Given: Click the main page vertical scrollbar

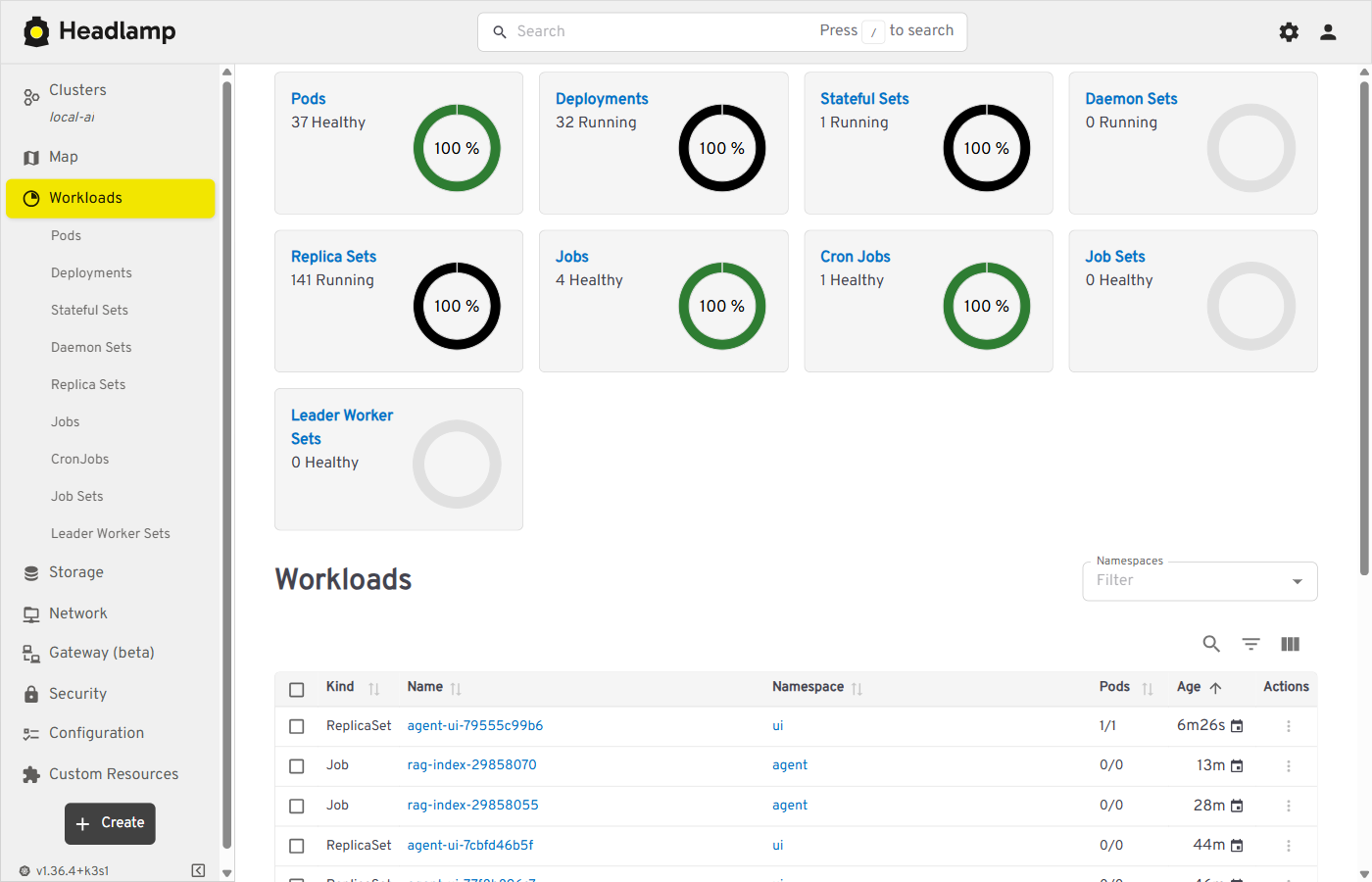Looking at the screenshot, I should click(x=1364, y=328).
